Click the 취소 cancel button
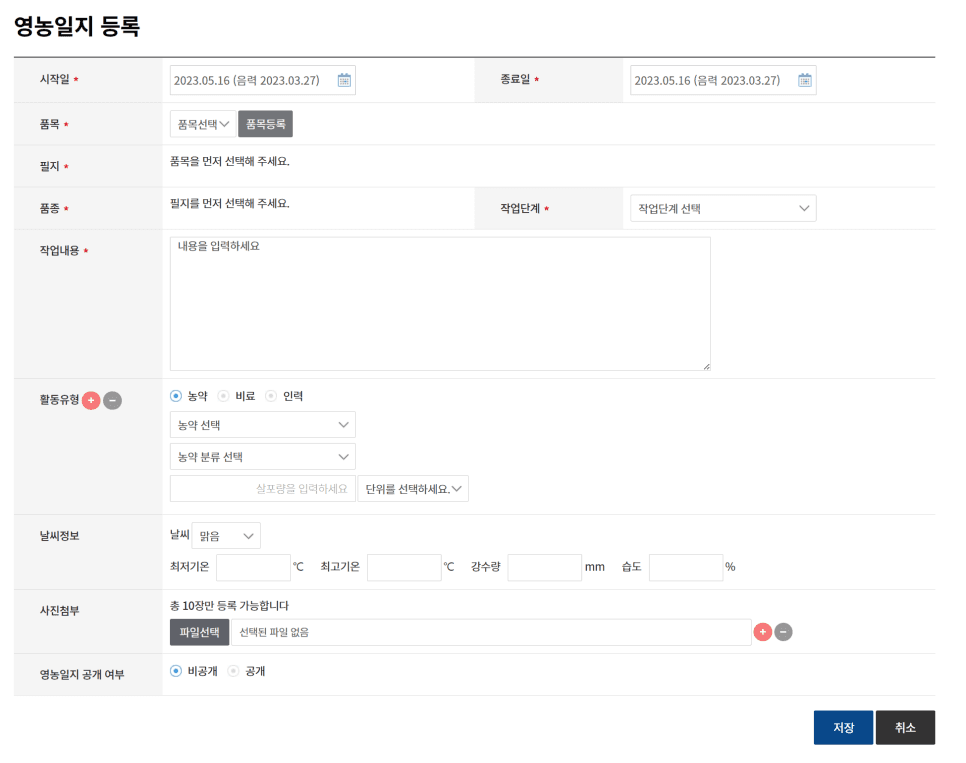Viewport: 966px width, 763px height. (905, 727)
